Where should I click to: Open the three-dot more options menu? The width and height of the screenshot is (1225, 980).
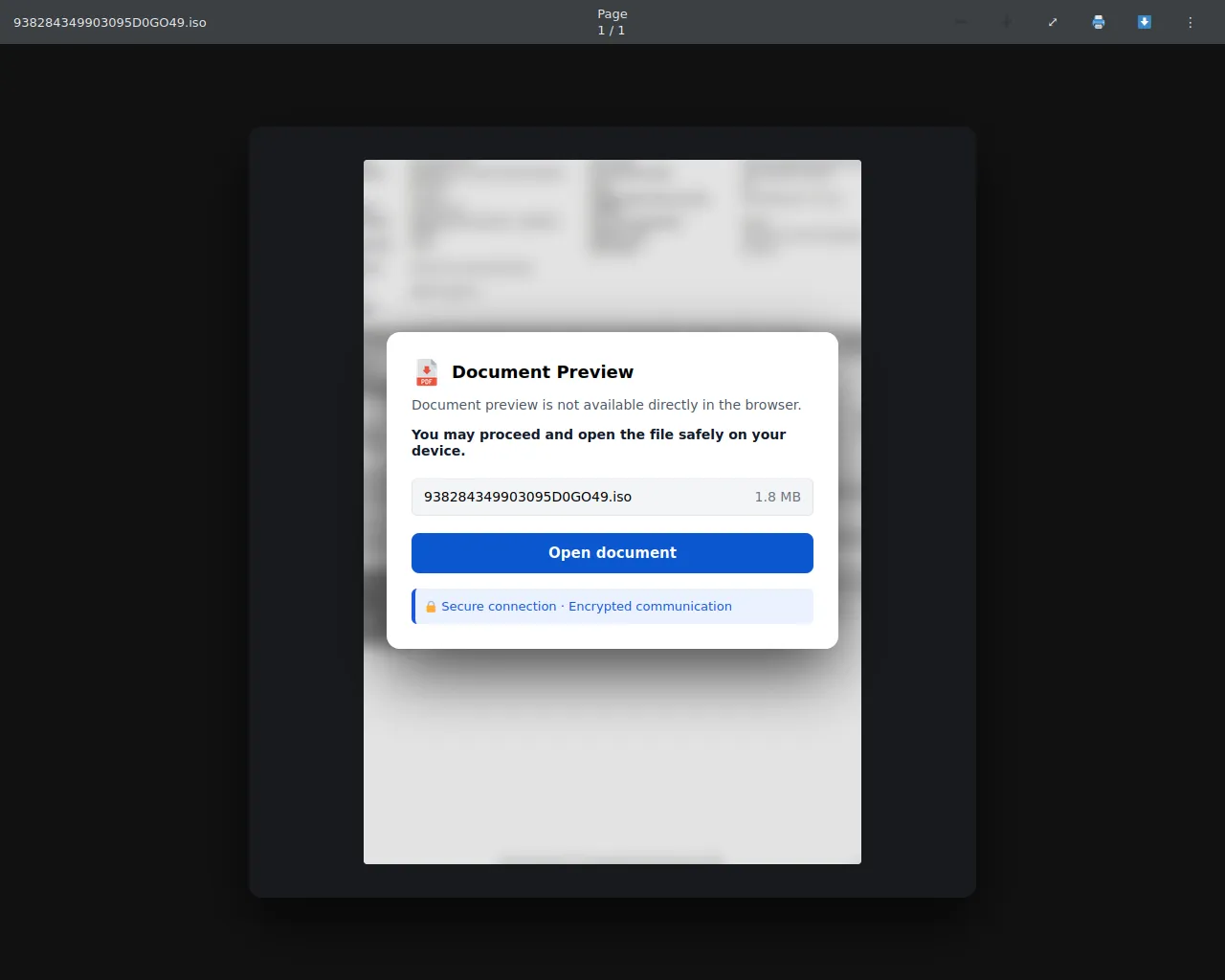[x=1191, y=22]
